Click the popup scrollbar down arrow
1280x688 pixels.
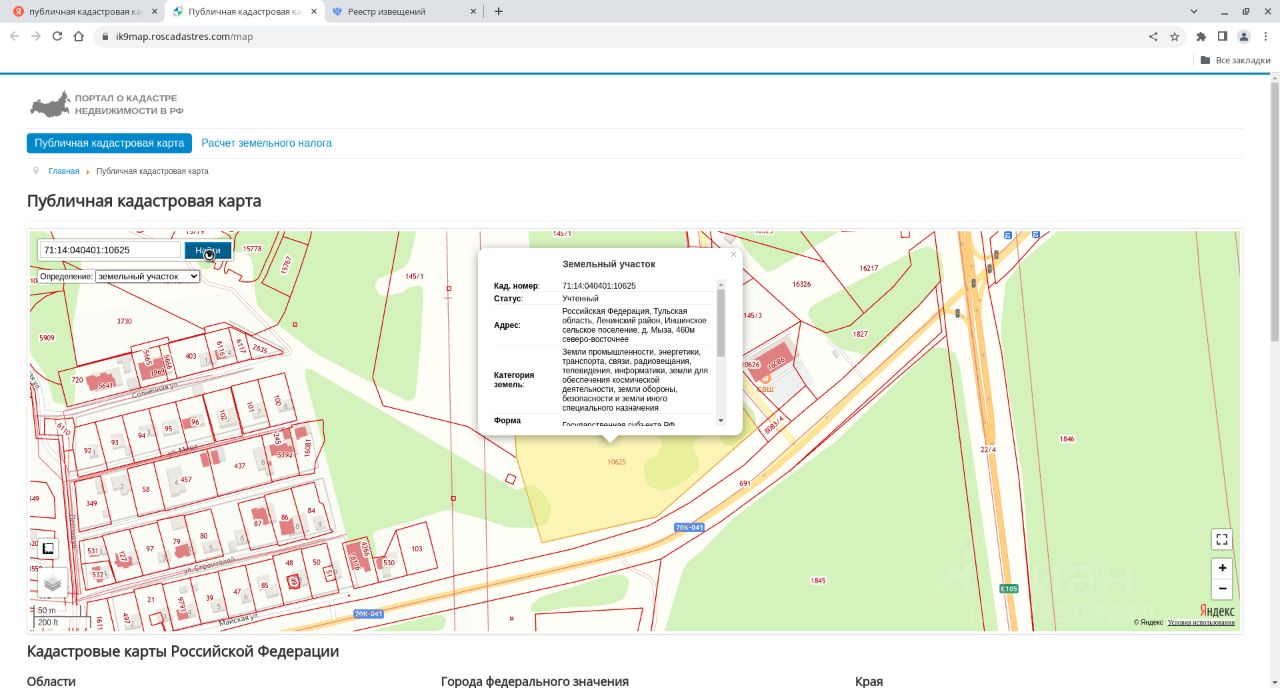(722, 421)
